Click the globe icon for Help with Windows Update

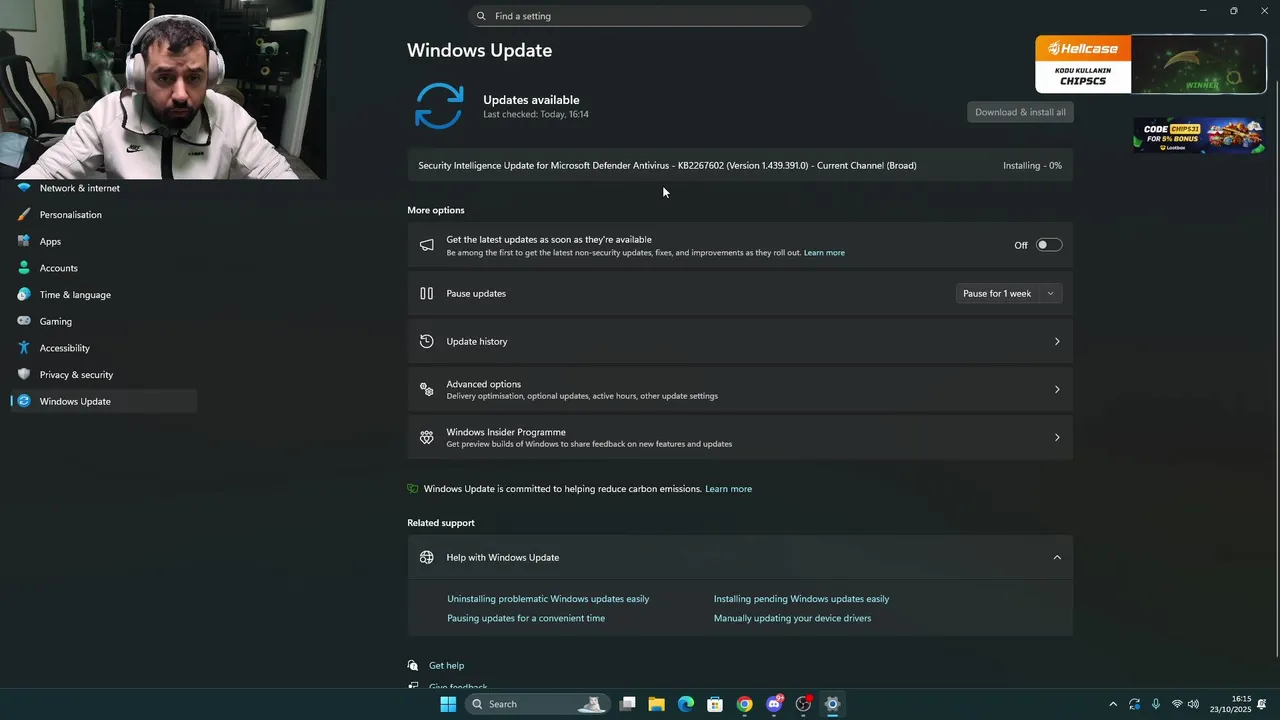[427, 557]
